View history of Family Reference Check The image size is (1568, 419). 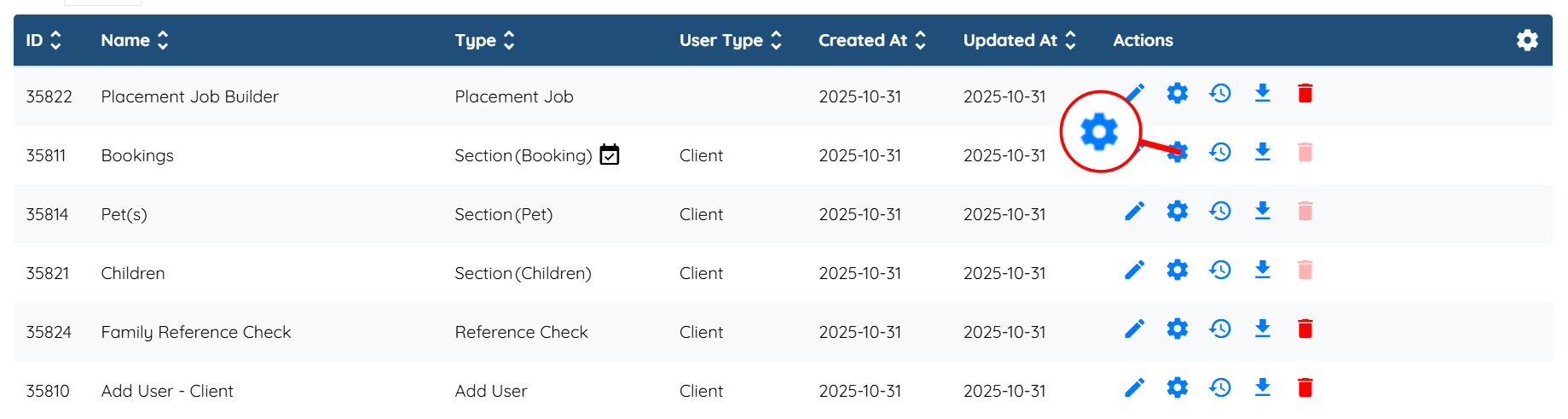1220,329
